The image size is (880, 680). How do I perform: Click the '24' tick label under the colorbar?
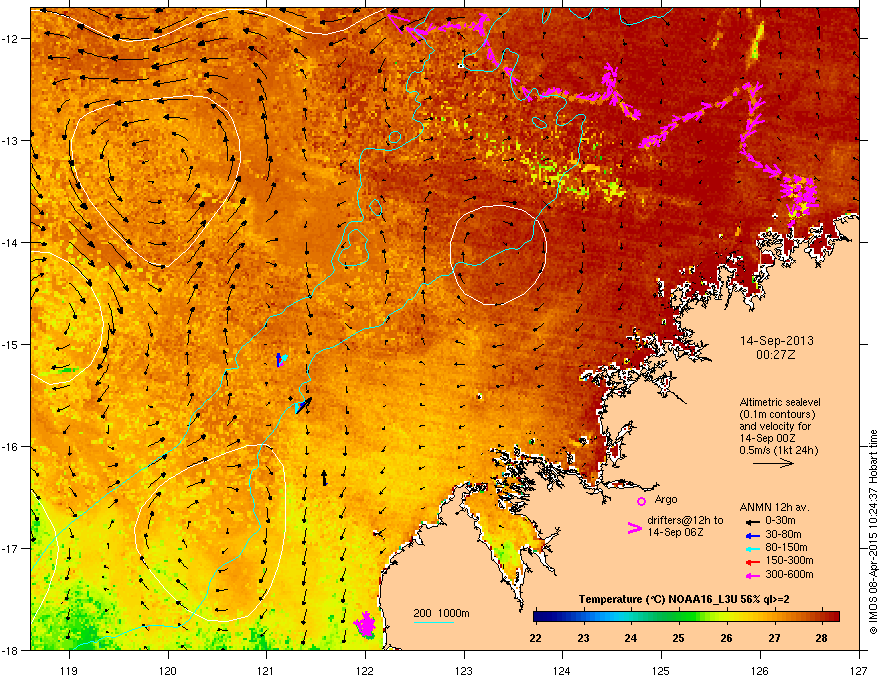pos(631,638)
